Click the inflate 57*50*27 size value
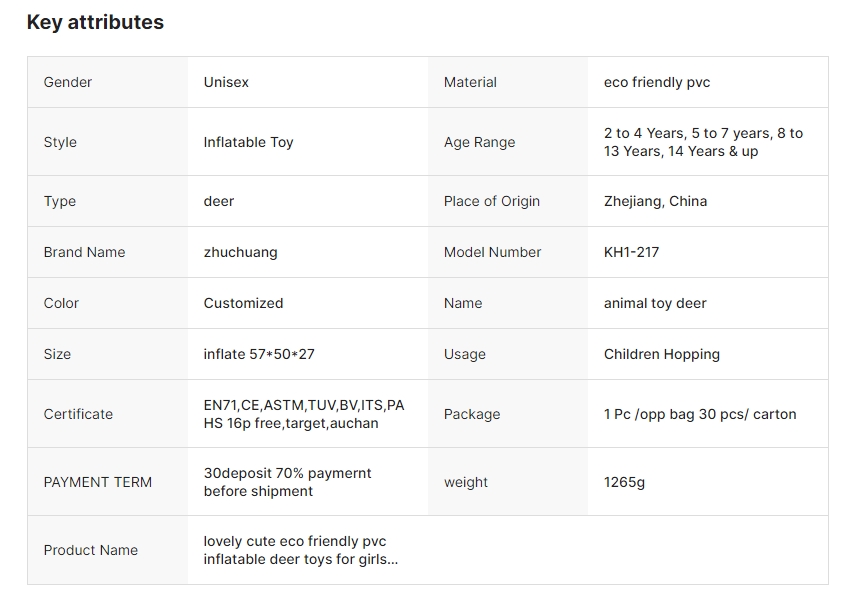Image resolution: width=852 pixels, height=605 pixels. point(259,354)
